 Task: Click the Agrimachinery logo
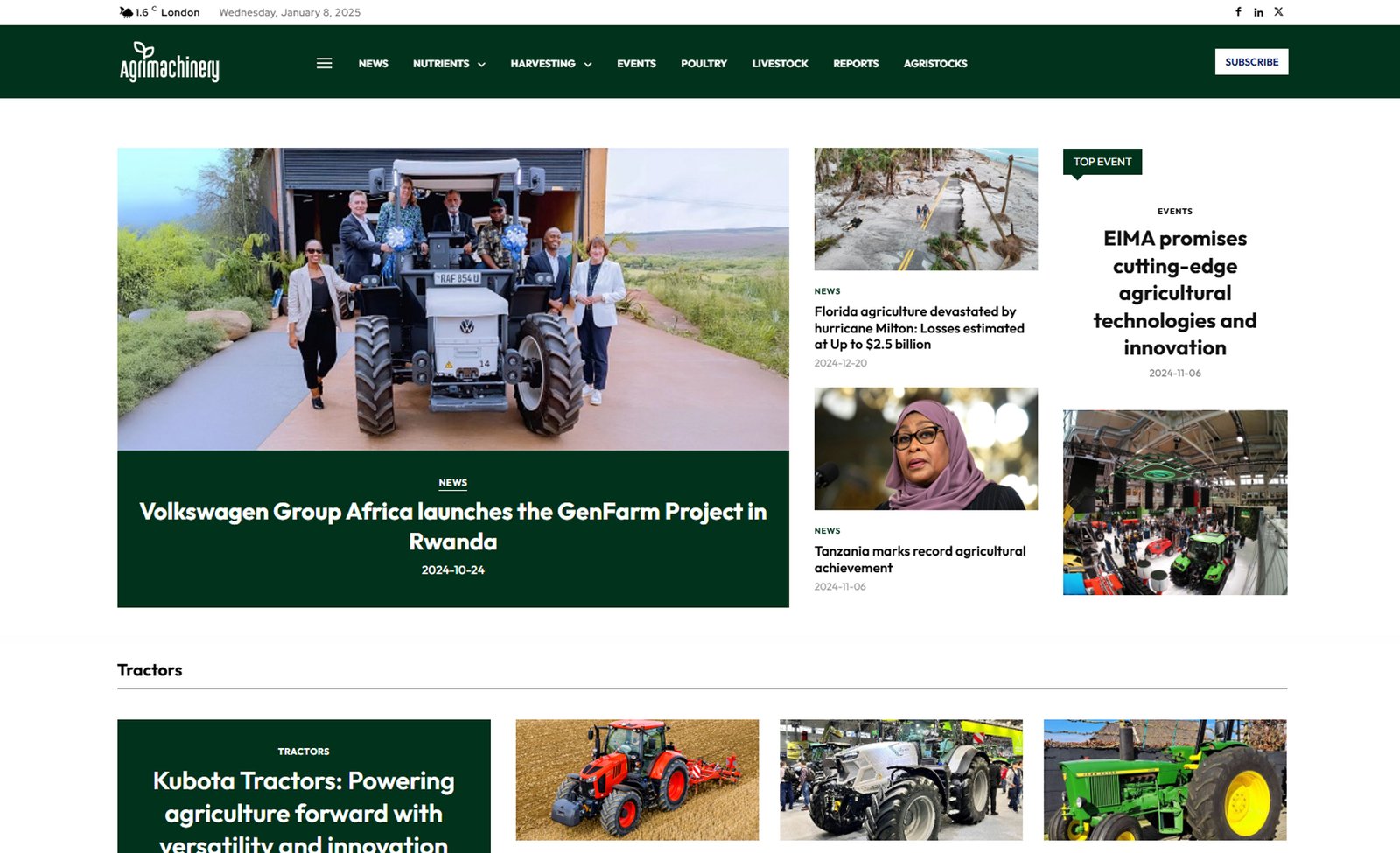point(170,62)
